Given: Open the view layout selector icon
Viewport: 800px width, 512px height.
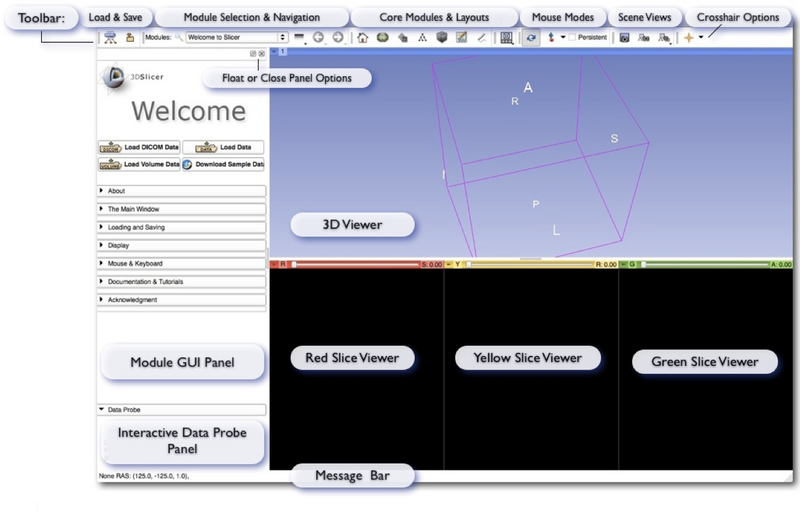Looking at the screenshot, I should pyautogui.click(x=506, y=37).
